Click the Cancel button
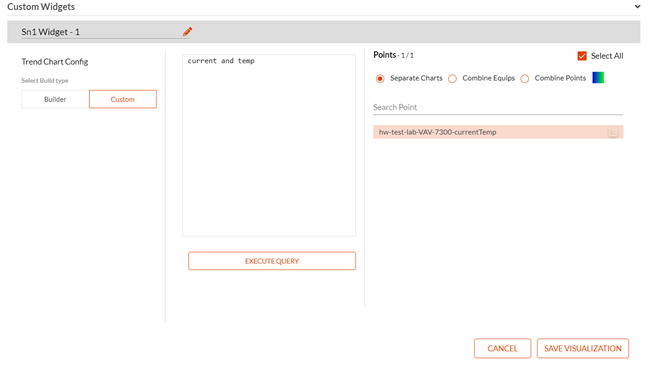649x365 pixels. (502, 348)
